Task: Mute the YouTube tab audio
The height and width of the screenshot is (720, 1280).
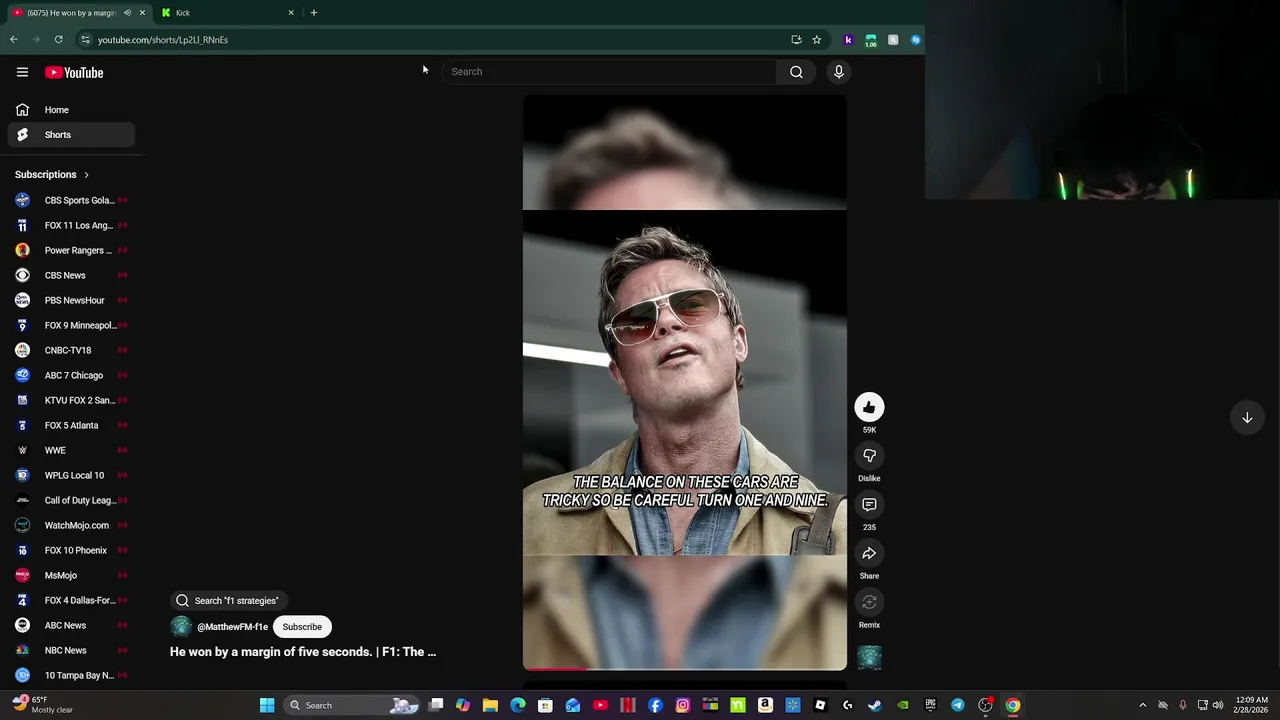Action: pyautogui.click(x=127, y=13)
